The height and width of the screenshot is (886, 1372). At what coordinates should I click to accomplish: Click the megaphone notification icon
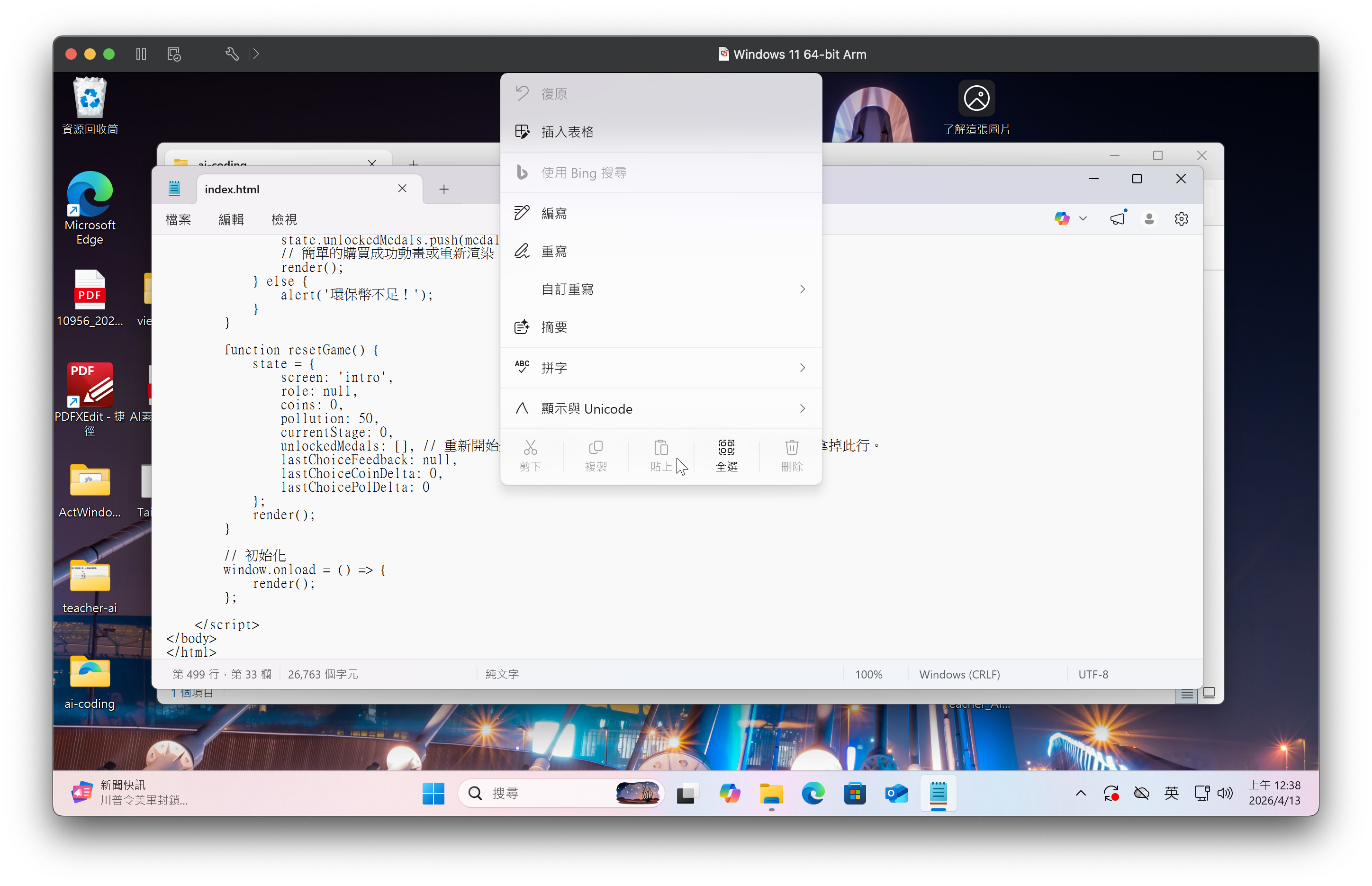click(x=1117, y=218)
